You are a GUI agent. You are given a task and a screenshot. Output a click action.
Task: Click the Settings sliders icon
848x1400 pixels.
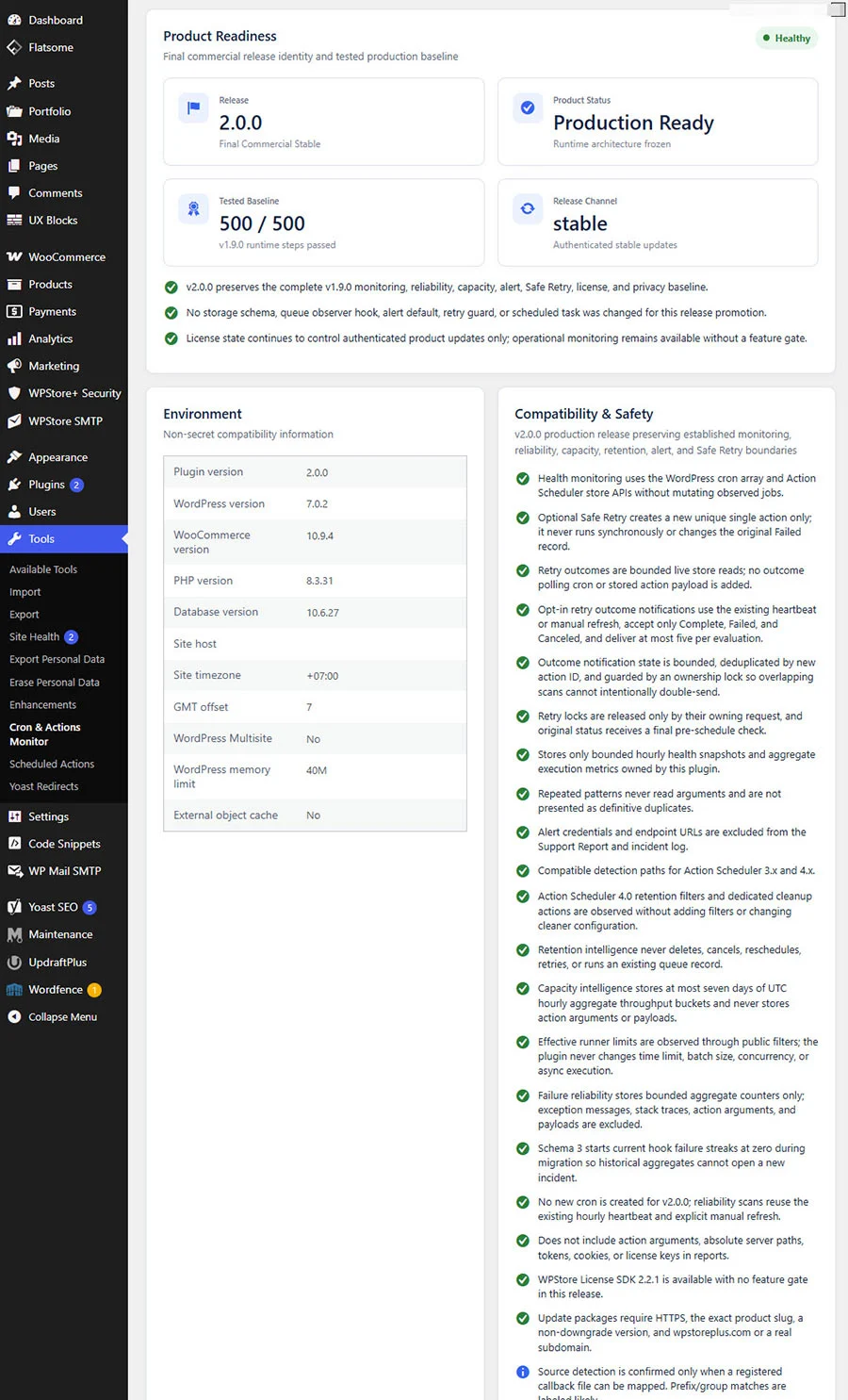[14, 816]
